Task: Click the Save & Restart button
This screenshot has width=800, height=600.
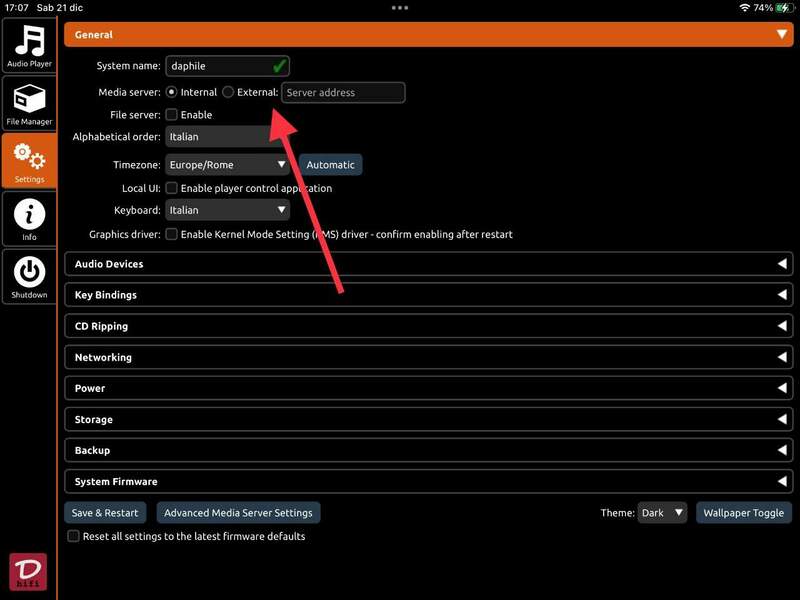Action: tap(105, 513)
